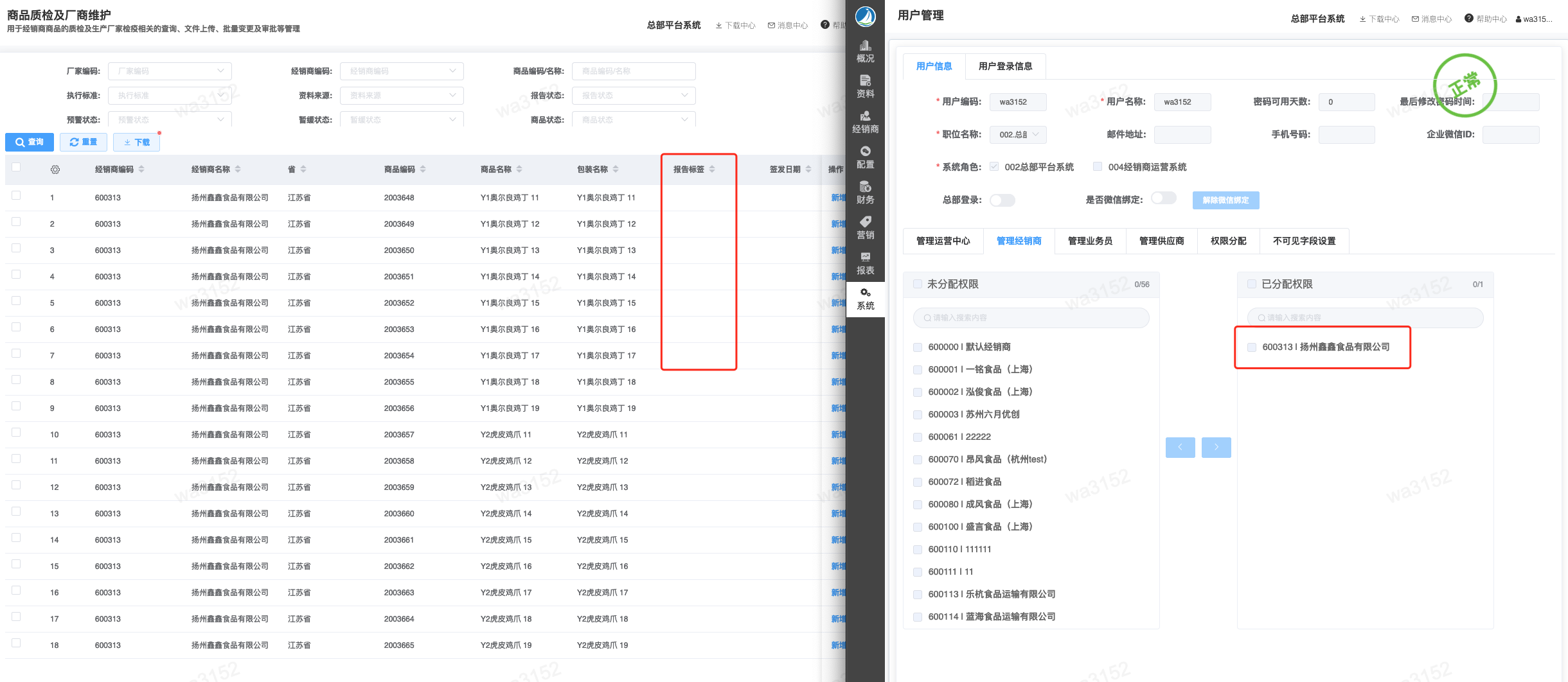1568x682 pixels.
Task: Open the wa315 user account menu
Action: click(x=1534, y=19)
